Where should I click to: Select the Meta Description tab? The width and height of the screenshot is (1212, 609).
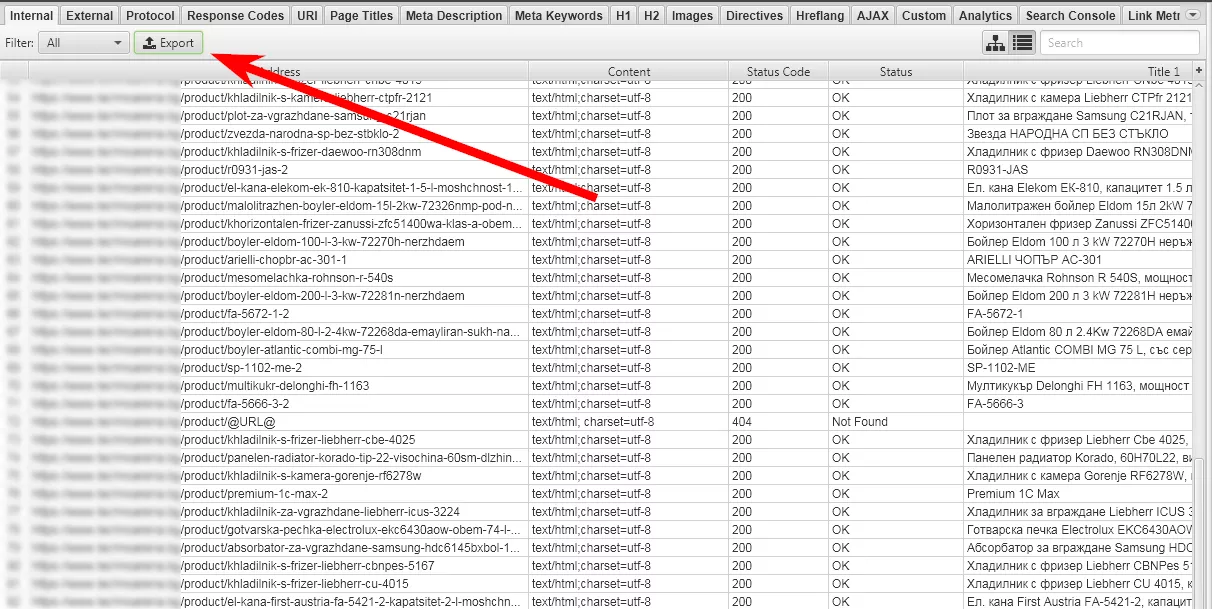click(454, 15)
